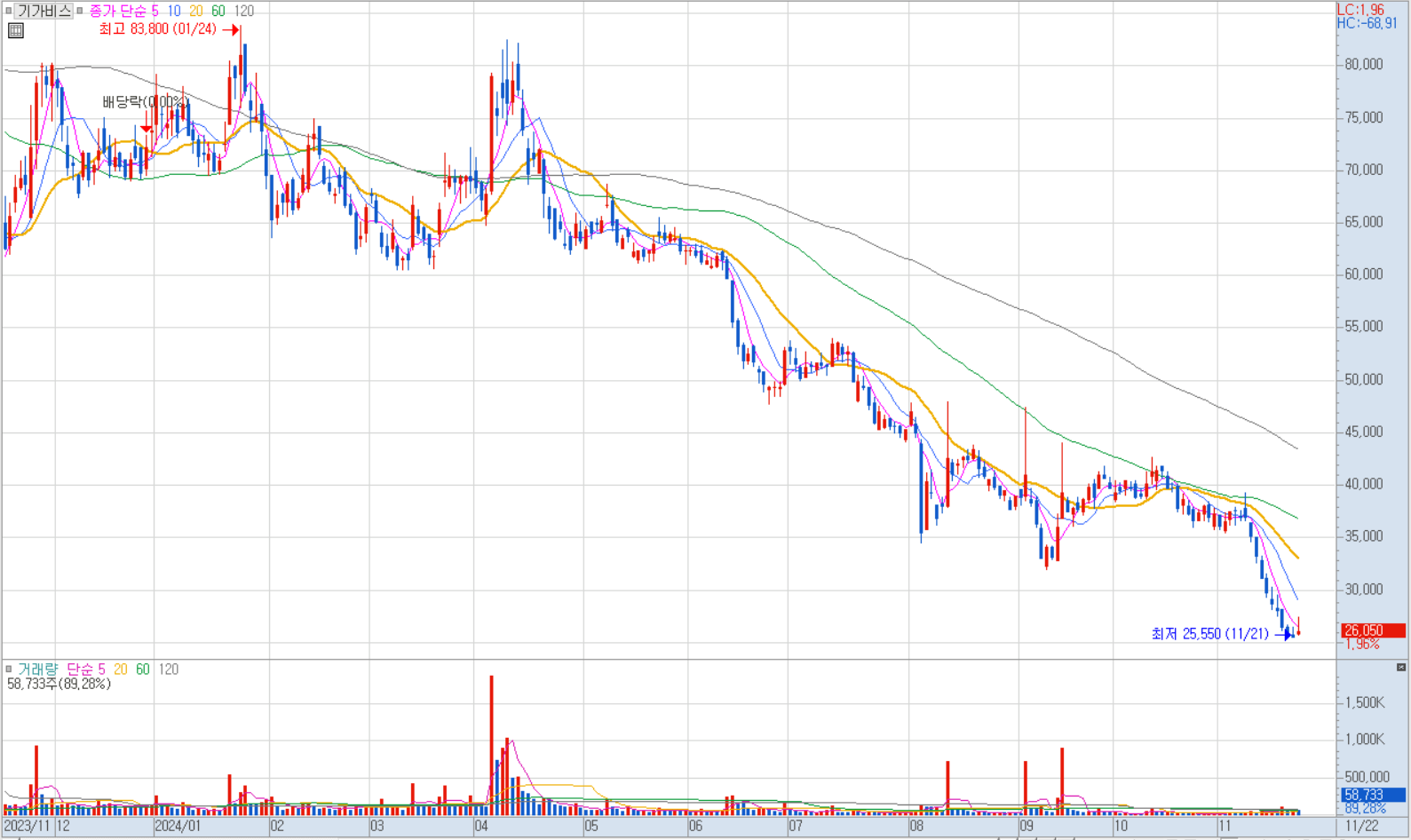Screen dimensions: 1411x840
Task: Click the 500,000 volume axis label
Action: point(1367,777)
